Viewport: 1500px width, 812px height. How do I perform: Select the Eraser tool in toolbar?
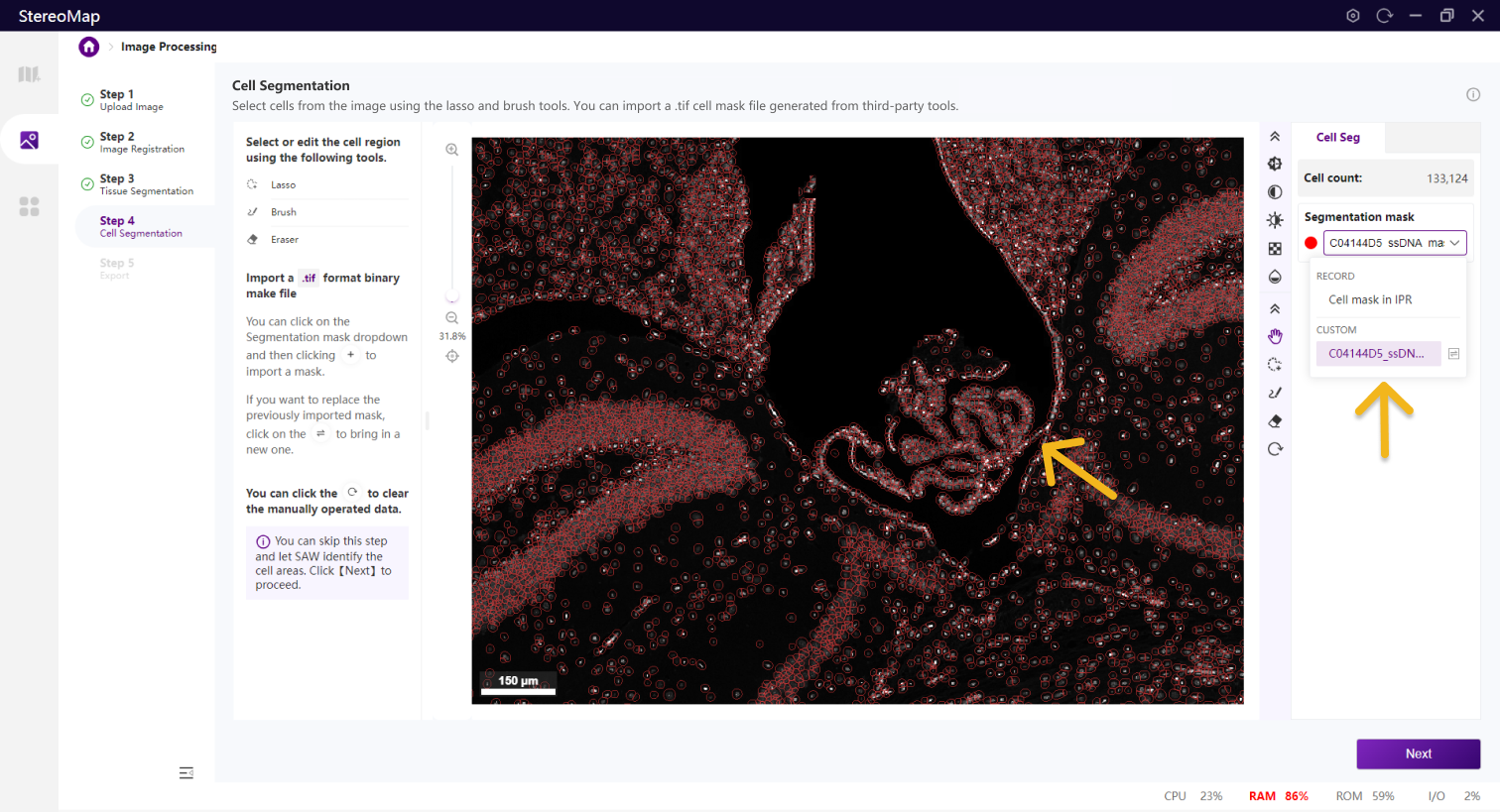1275,421
